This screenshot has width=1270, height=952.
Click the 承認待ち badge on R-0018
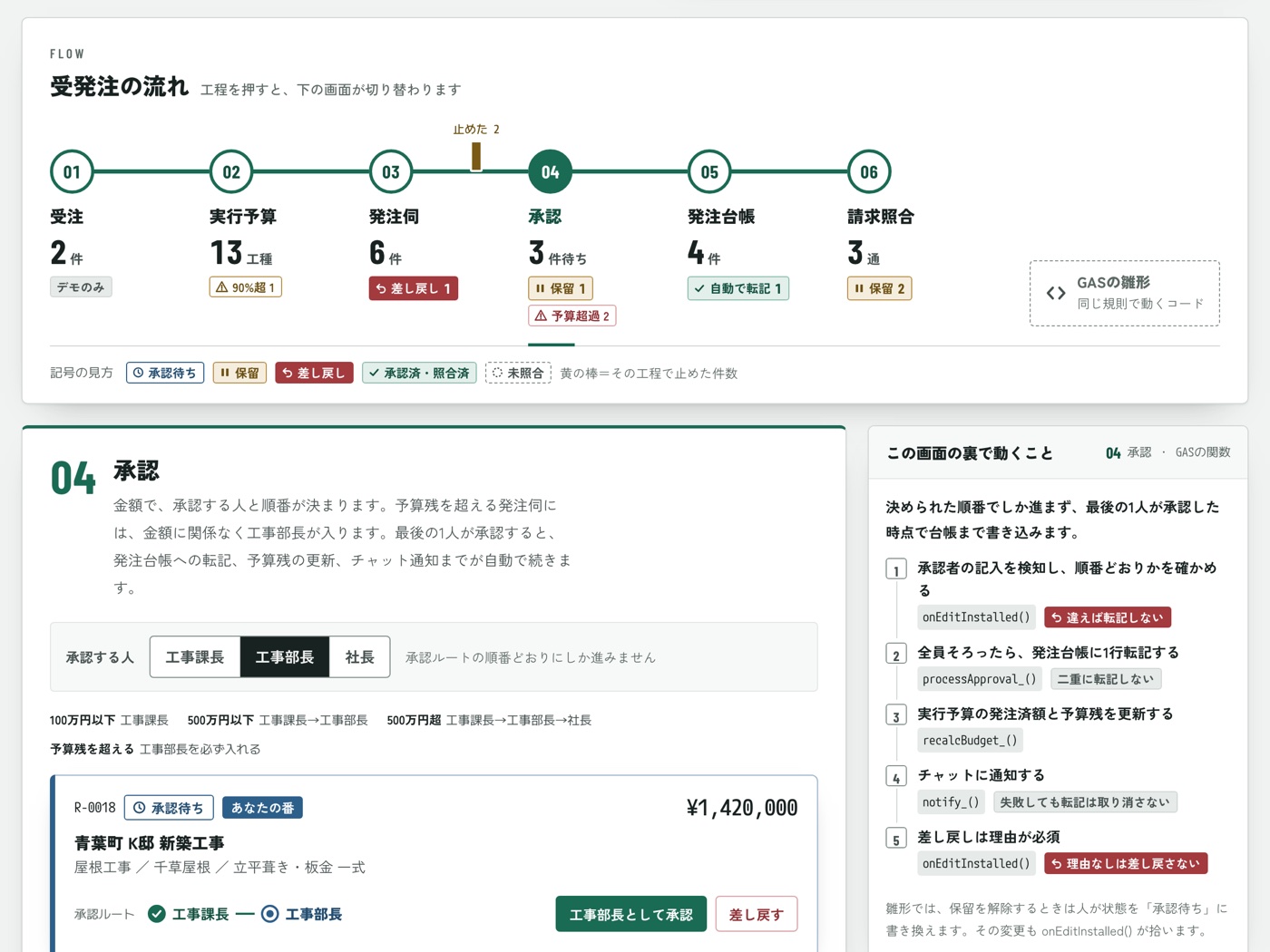[x=169, y=807]
